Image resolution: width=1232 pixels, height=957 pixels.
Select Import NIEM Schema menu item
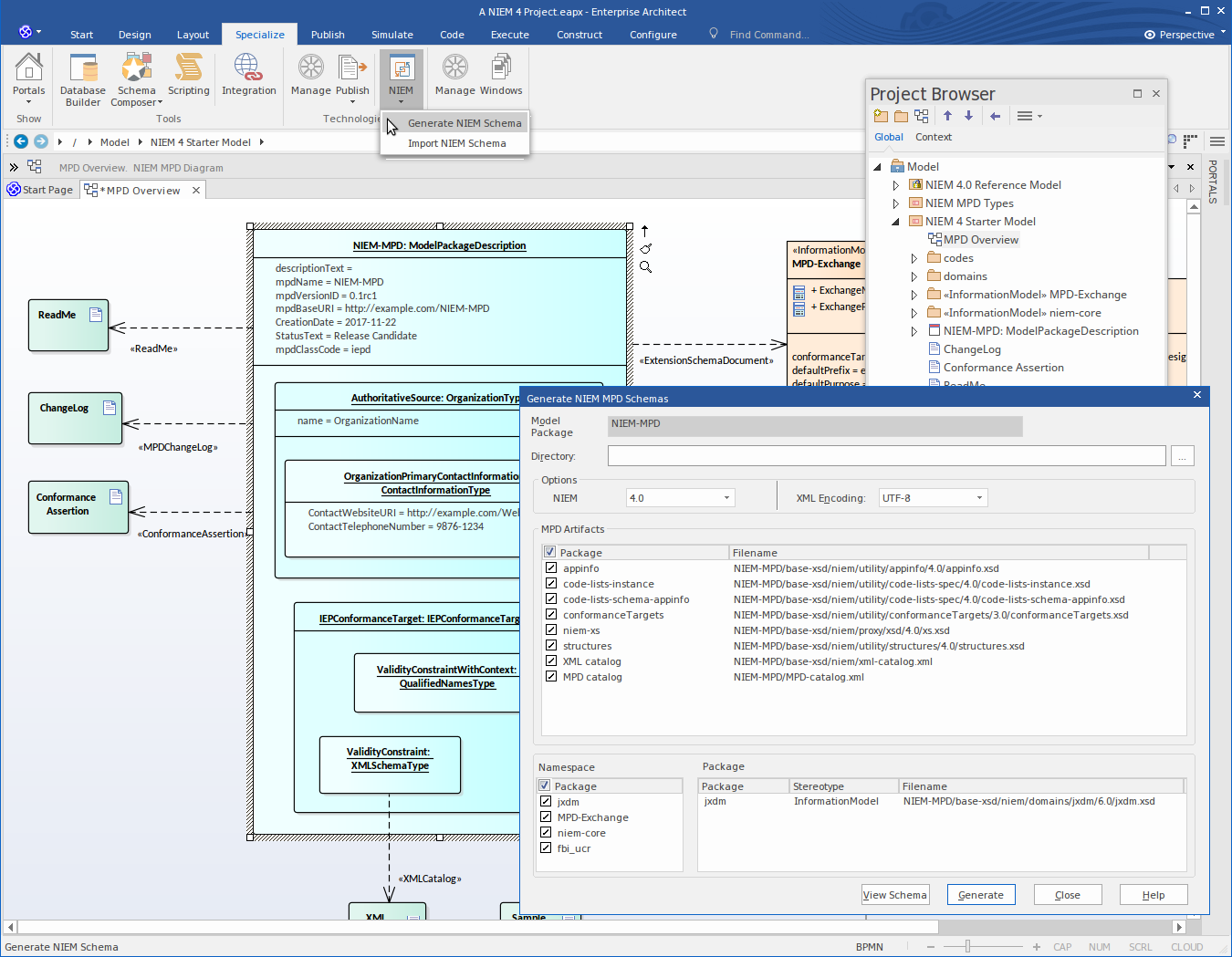(456, 143)
